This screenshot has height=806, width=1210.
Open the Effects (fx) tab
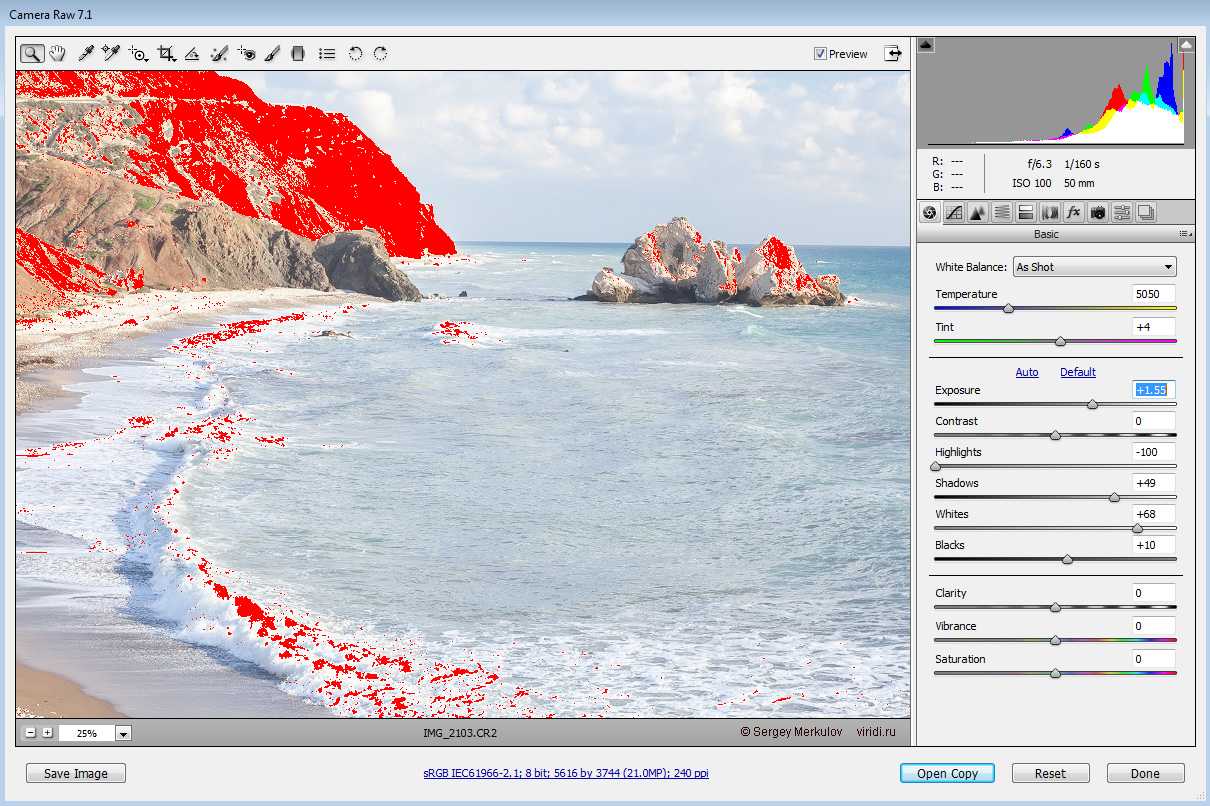pos(1073,212)
